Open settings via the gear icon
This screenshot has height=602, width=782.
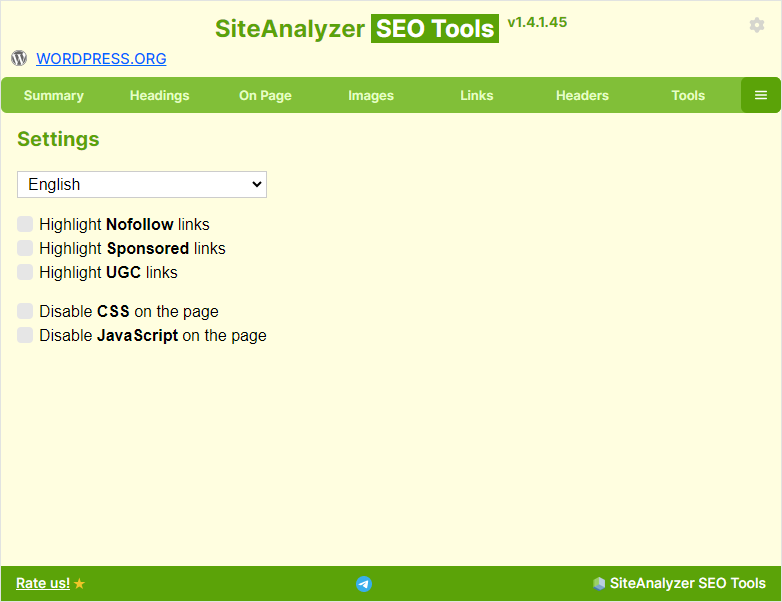pyautogui.click(x=757, y=25)
